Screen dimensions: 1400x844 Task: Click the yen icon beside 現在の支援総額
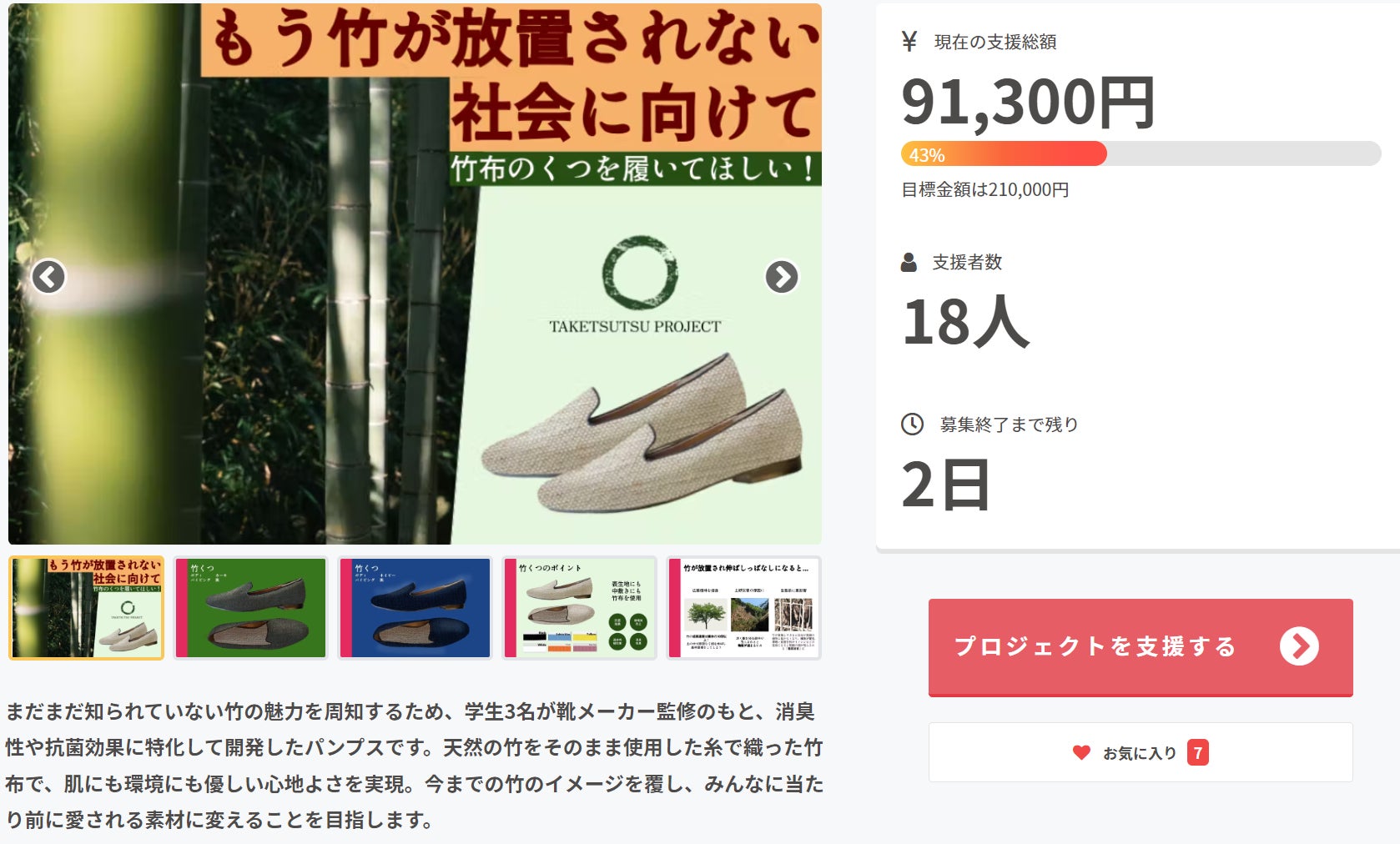(909, 41)
